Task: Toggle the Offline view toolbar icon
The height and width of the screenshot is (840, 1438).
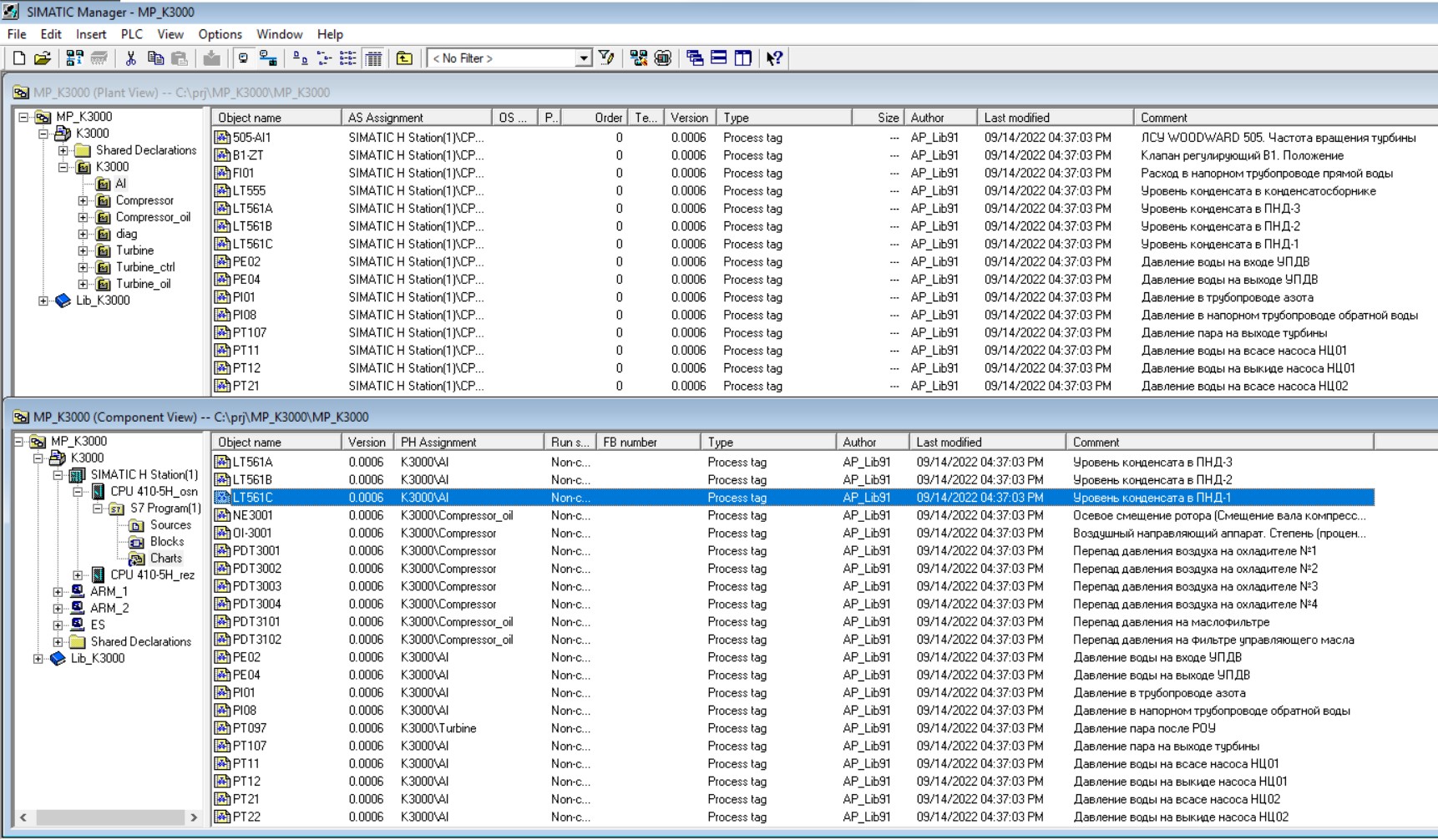Action: coord(243,58)
